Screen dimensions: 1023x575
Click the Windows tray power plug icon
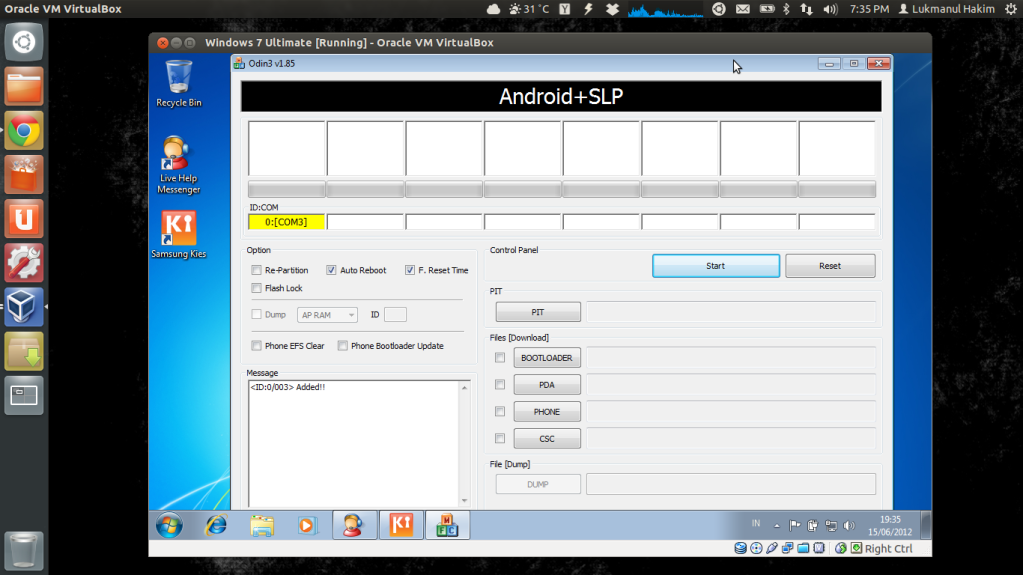[x=812, y=525]
